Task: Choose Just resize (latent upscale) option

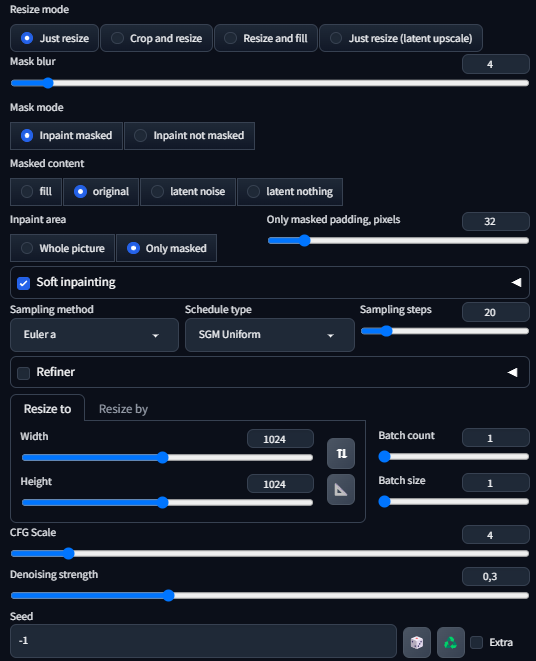Action: pos(401,38)
